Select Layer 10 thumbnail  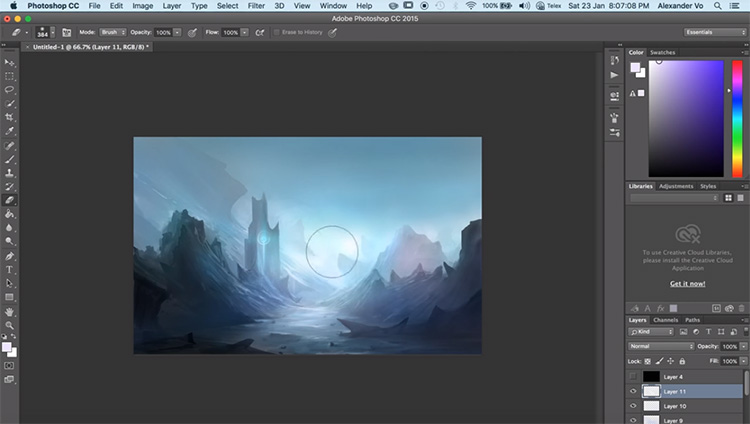pyautogui.click(x=651, y=406)
